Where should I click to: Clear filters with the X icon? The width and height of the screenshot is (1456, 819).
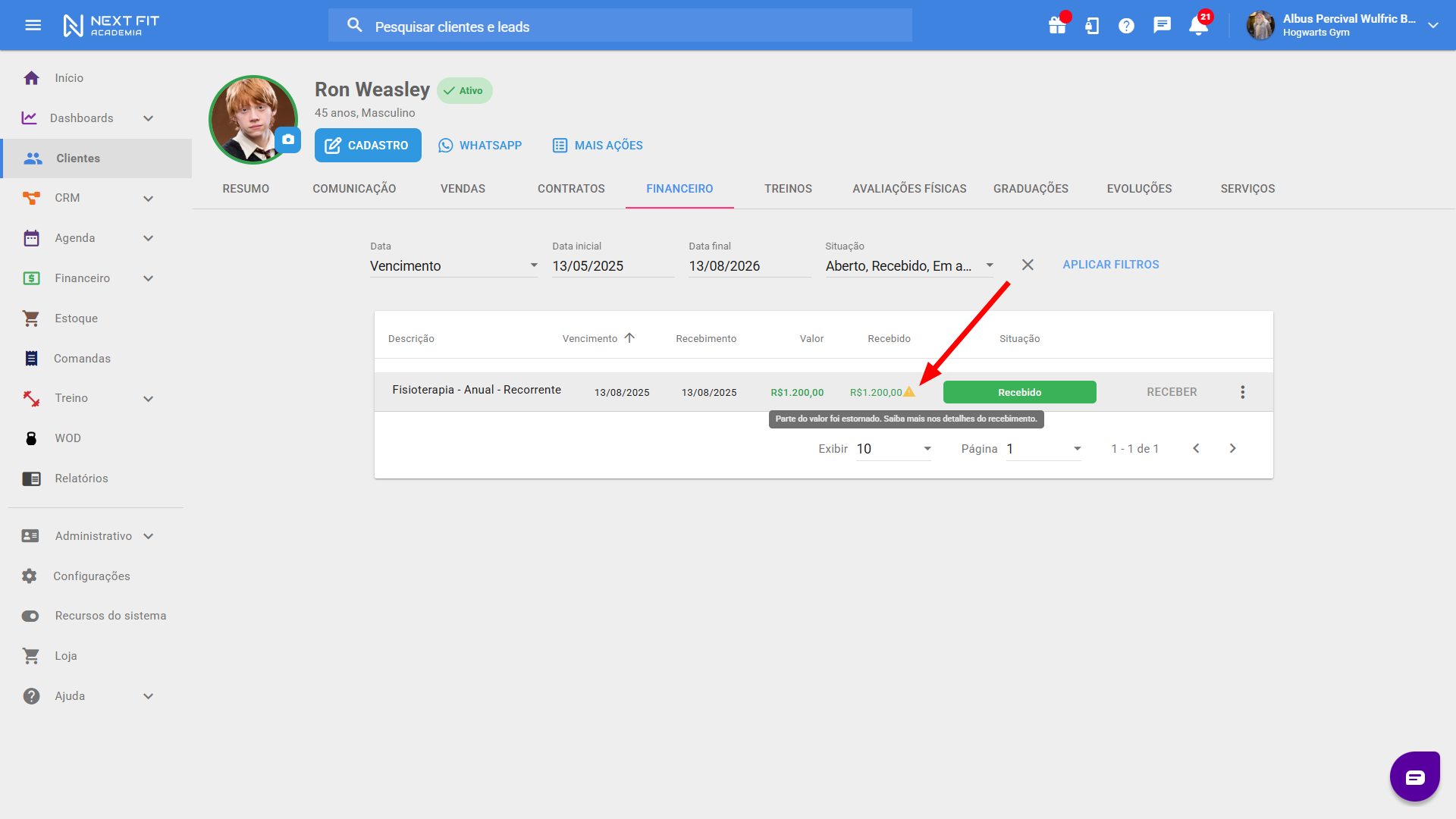click(1028, 265)
